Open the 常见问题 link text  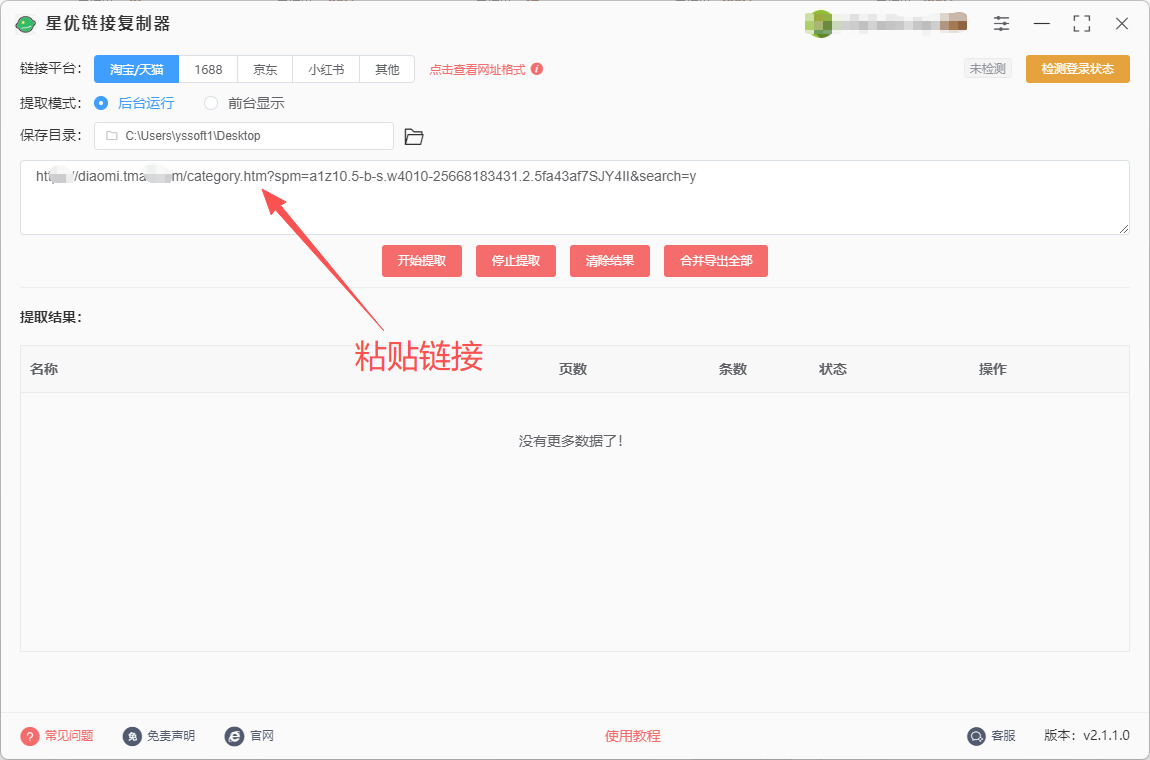(x=69, y=736)
